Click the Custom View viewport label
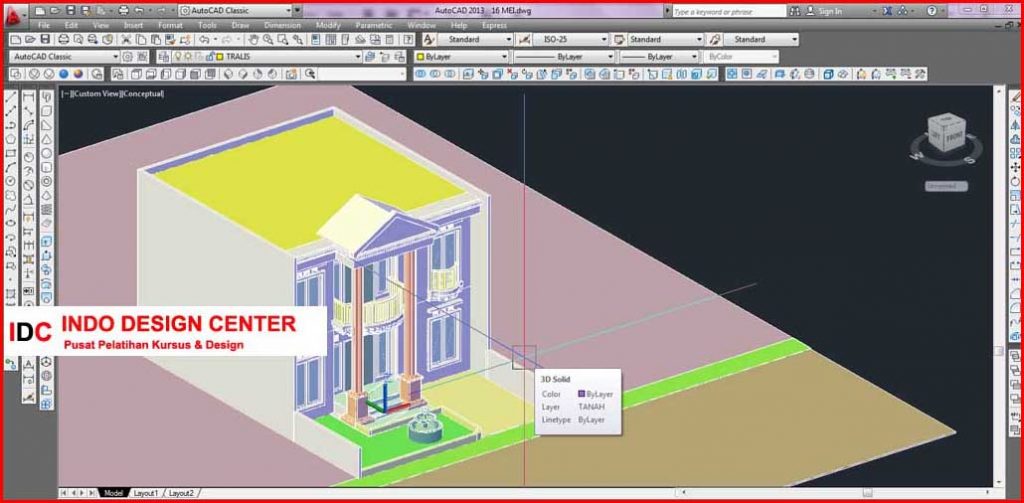The height and width of the screenshot is (503, 1024). point(96,94)
